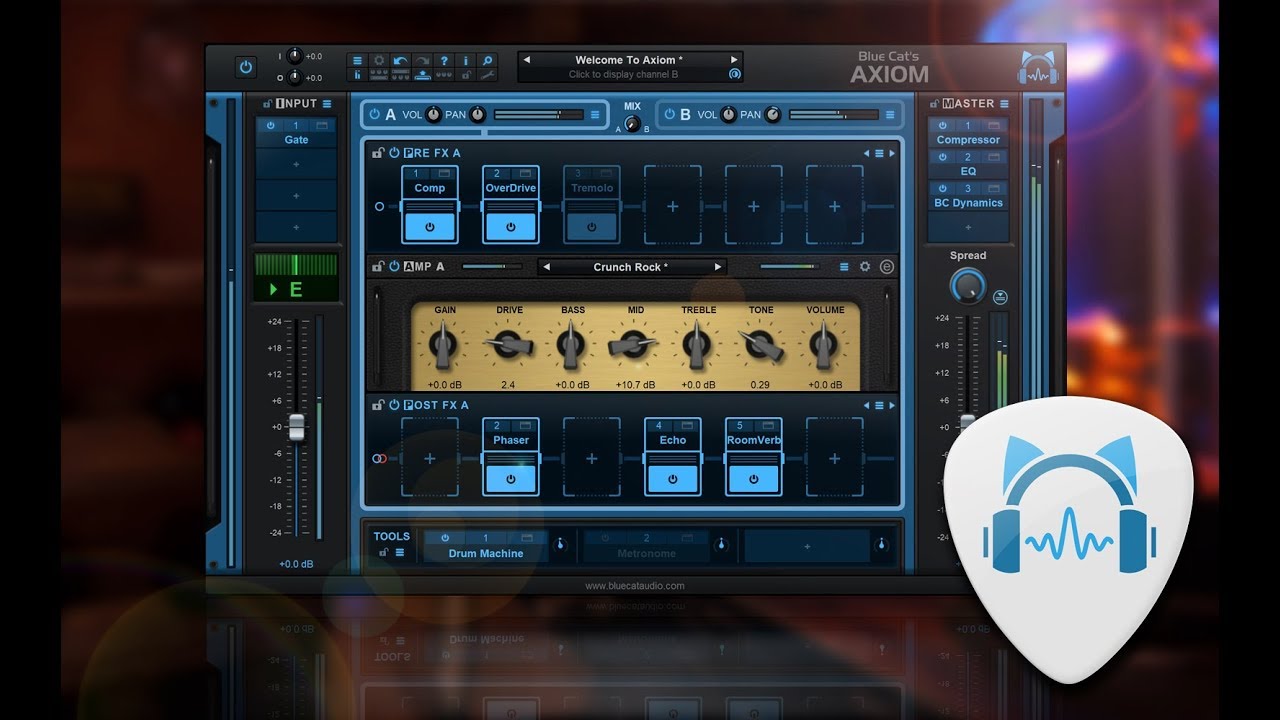Open the Help question mark icon
This screenshot has height=720, width=1280.
click(x=444, y=60)
